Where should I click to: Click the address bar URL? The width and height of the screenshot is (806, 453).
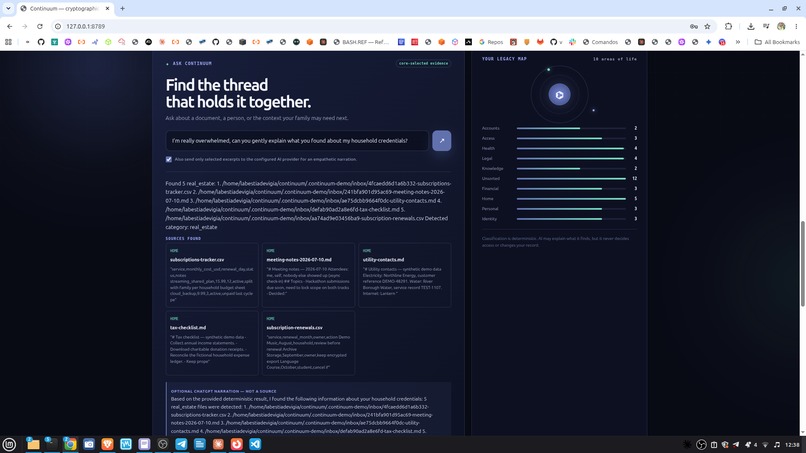(85, 26)
